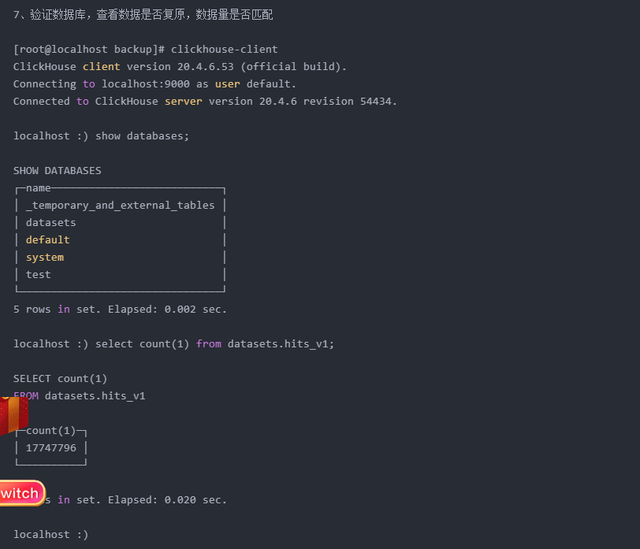
Task: Click the 'name' column header of database table
Action: 38,188
